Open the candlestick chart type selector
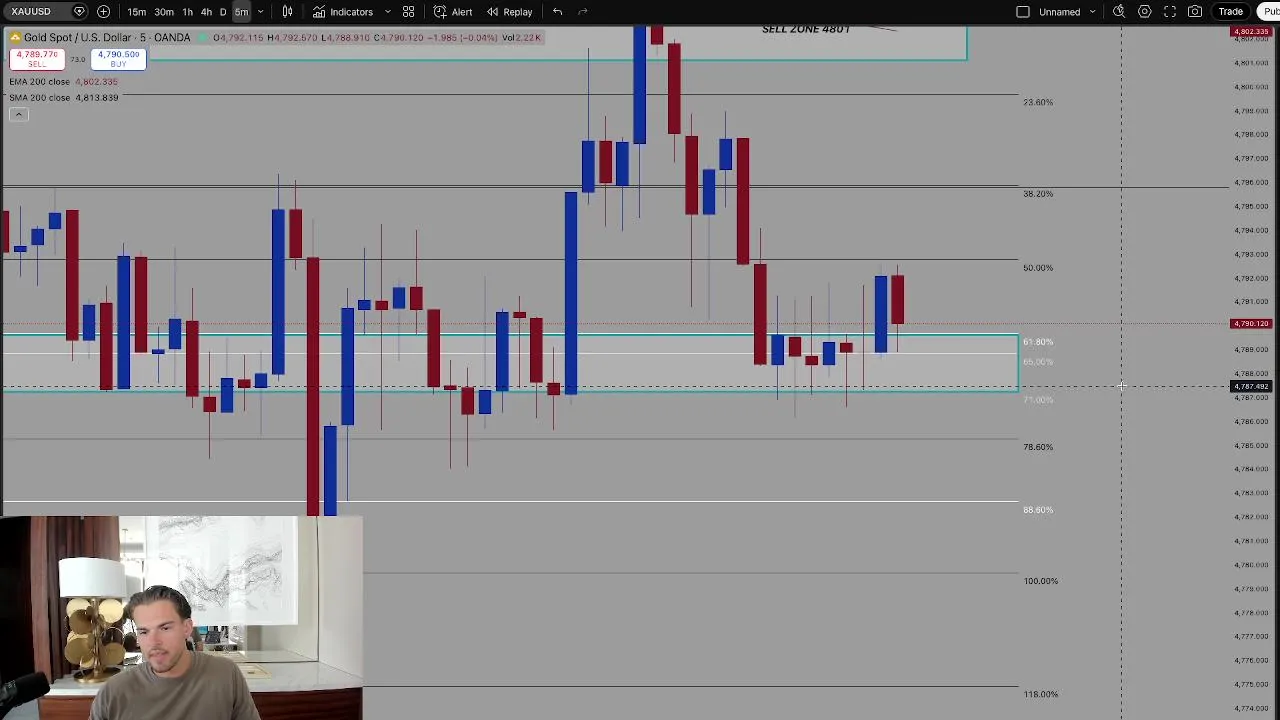 tap(287, 12)
